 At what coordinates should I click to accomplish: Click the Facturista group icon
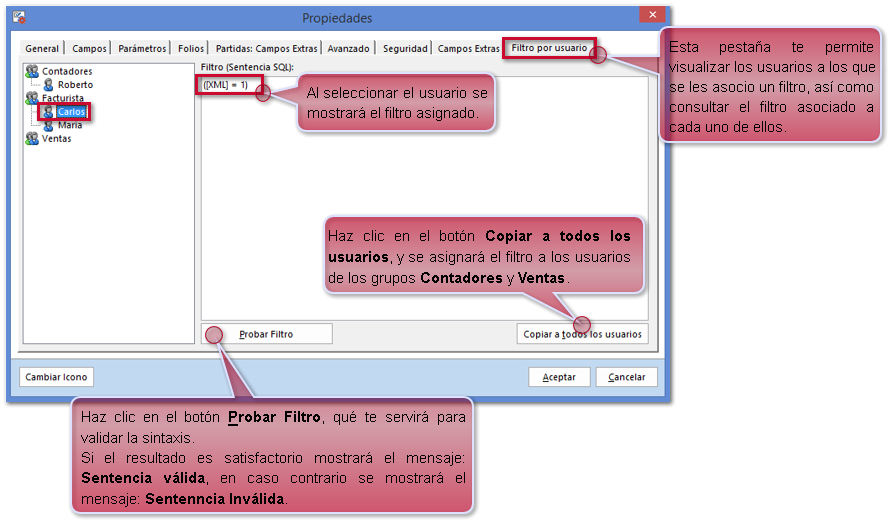click(32, 99)
